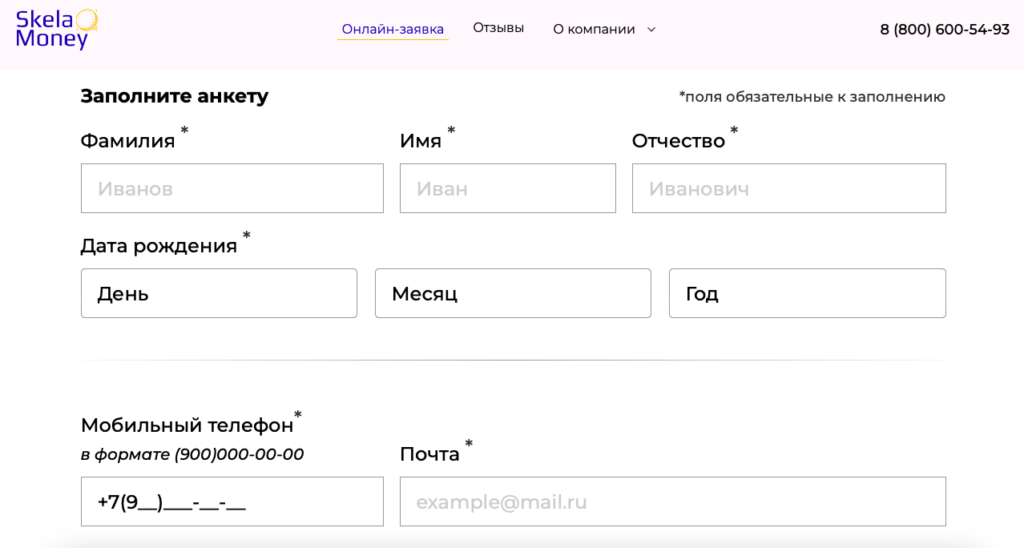The image size is (1024, 548).
Task: Choose the Год dropdown for birth year
Action: [806, 293]
